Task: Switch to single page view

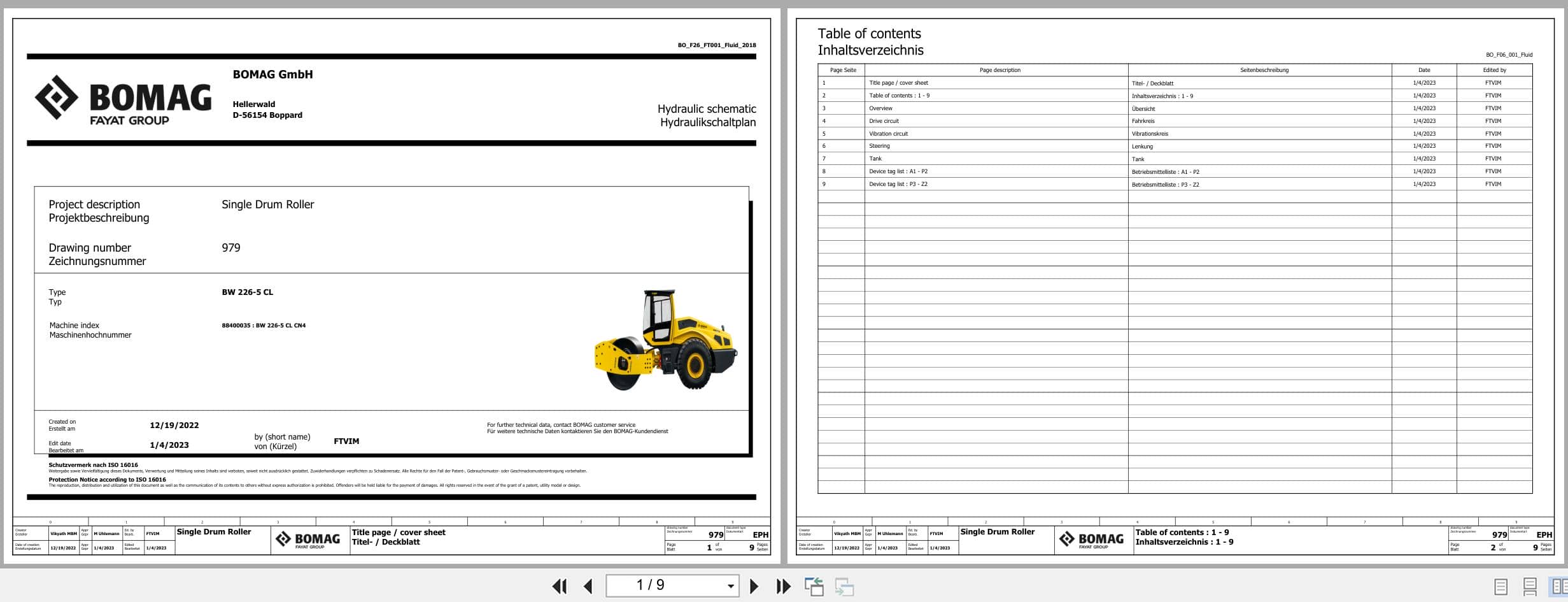Action: pyautogui.click(x=1501, y=587)
